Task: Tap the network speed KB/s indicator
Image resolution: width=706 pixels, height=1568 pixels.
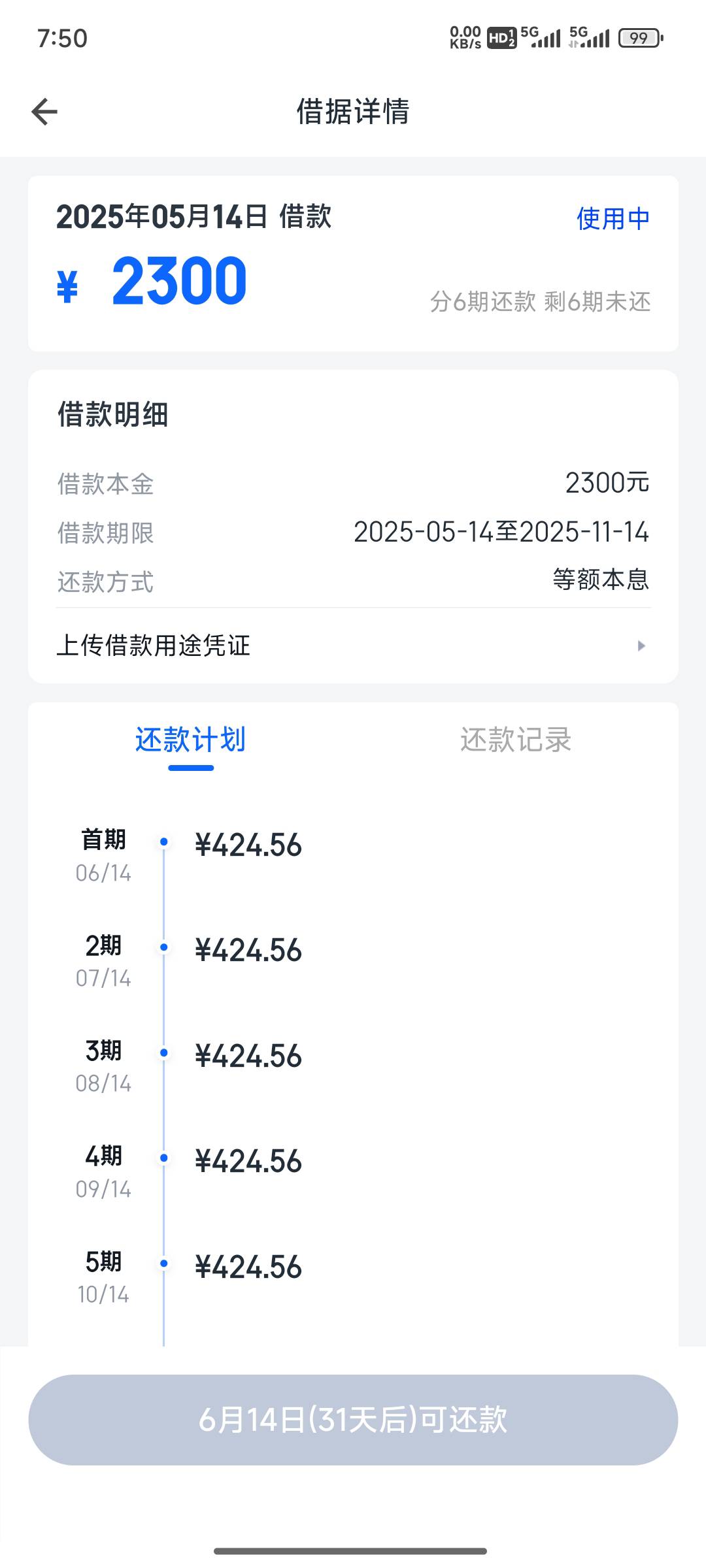Action: 465,38
